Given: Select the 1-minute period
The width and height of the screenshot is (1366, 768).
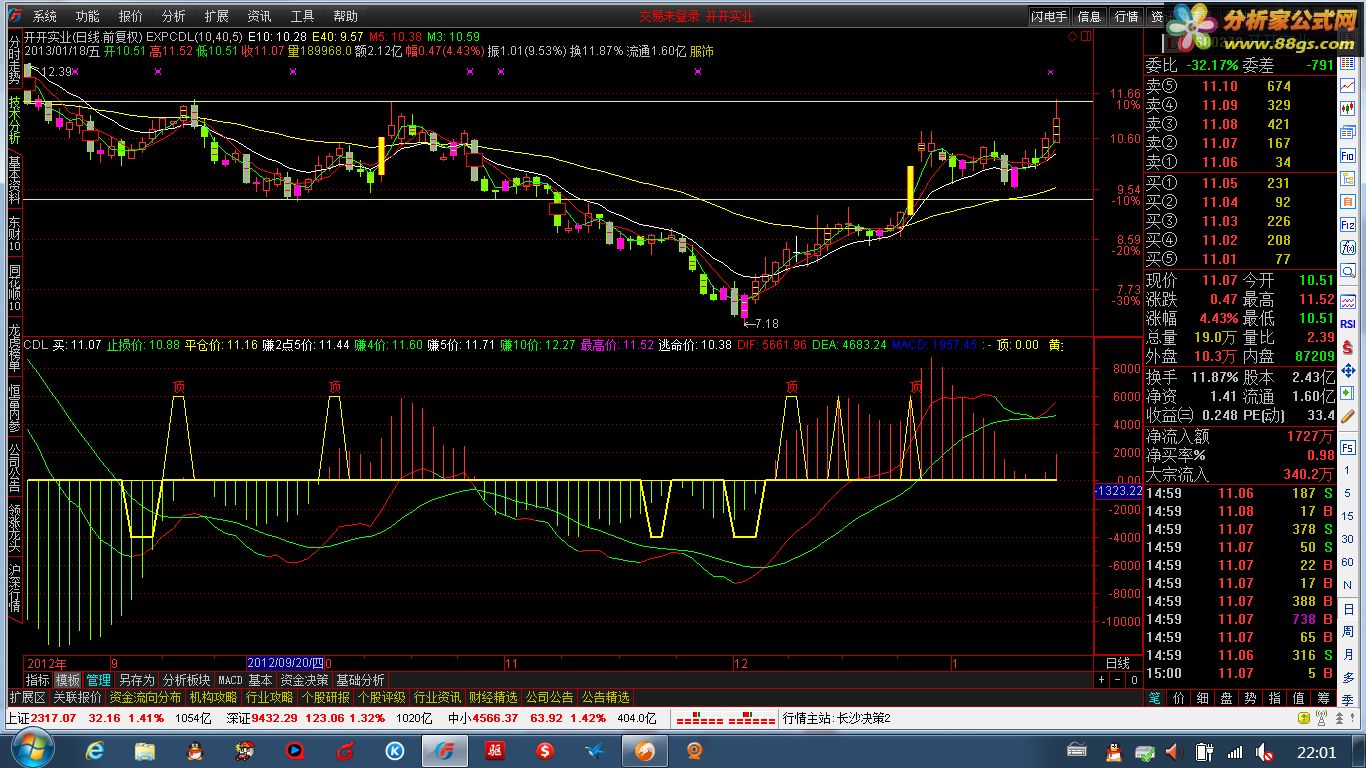Looking at the screenshot, I should tap(1348, 470).
